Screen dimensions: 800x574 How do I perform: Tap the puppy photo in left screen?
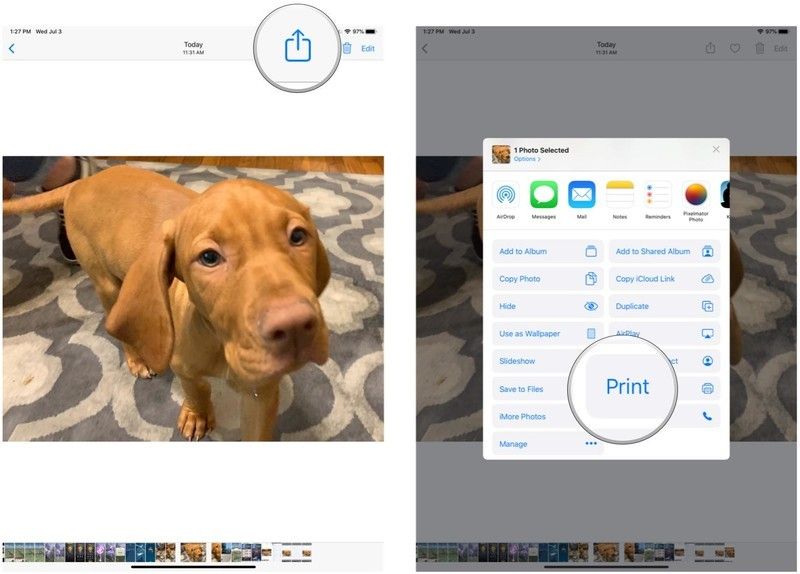[193, 298]
